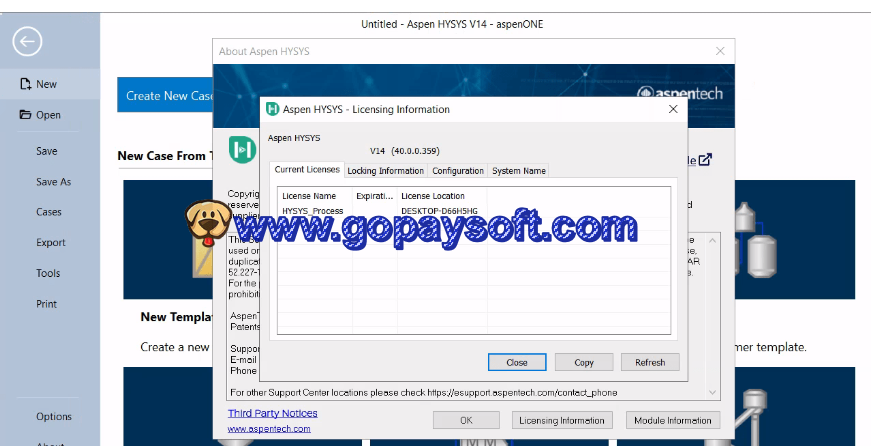
Task: Click the Create New Case tile
Action: tap(165, 96)
